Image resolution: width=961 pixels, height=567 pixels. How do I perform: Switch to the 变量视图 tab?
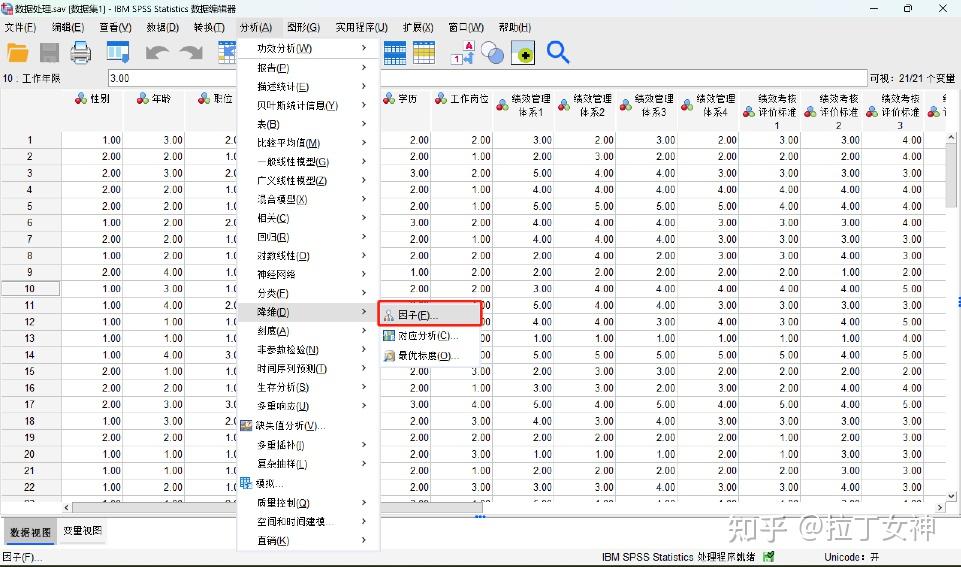coord(82,531)
